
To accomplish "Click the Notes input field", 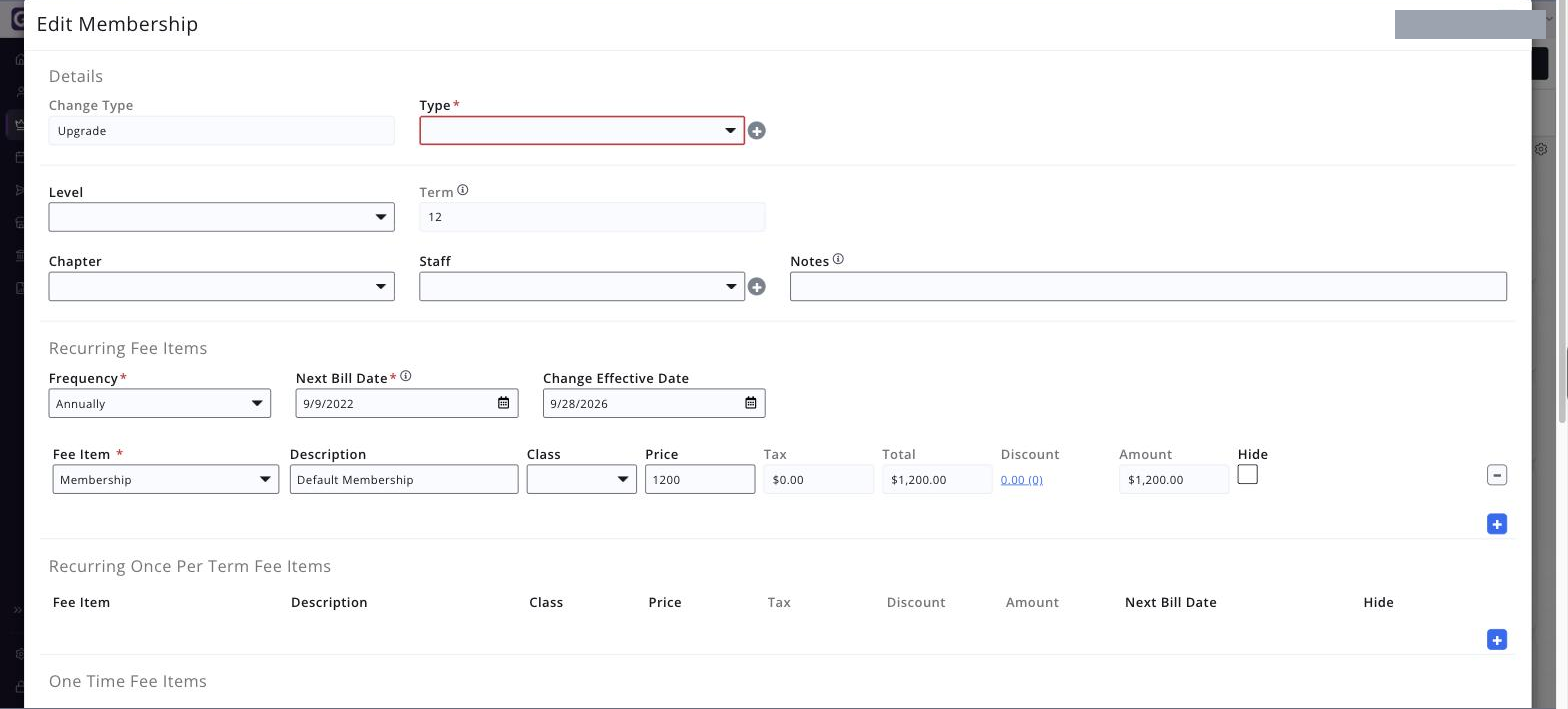I will (1148, 287).
